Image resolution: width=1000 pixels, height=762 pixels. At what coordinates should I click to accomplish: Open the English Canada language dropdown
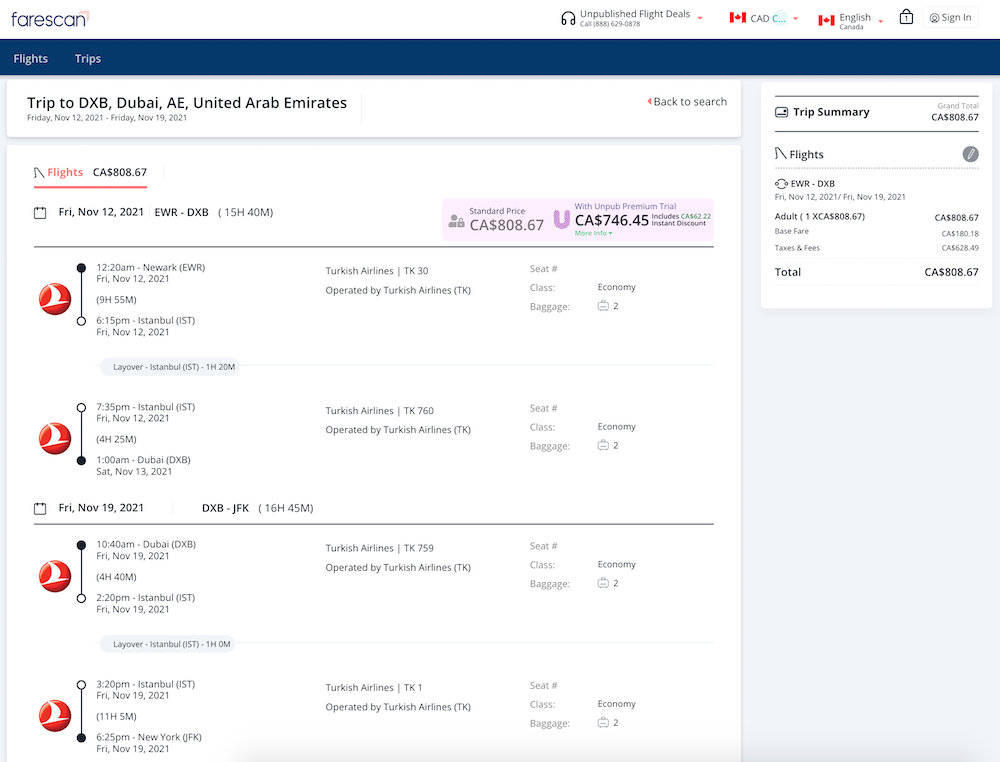tap(880, 21)
